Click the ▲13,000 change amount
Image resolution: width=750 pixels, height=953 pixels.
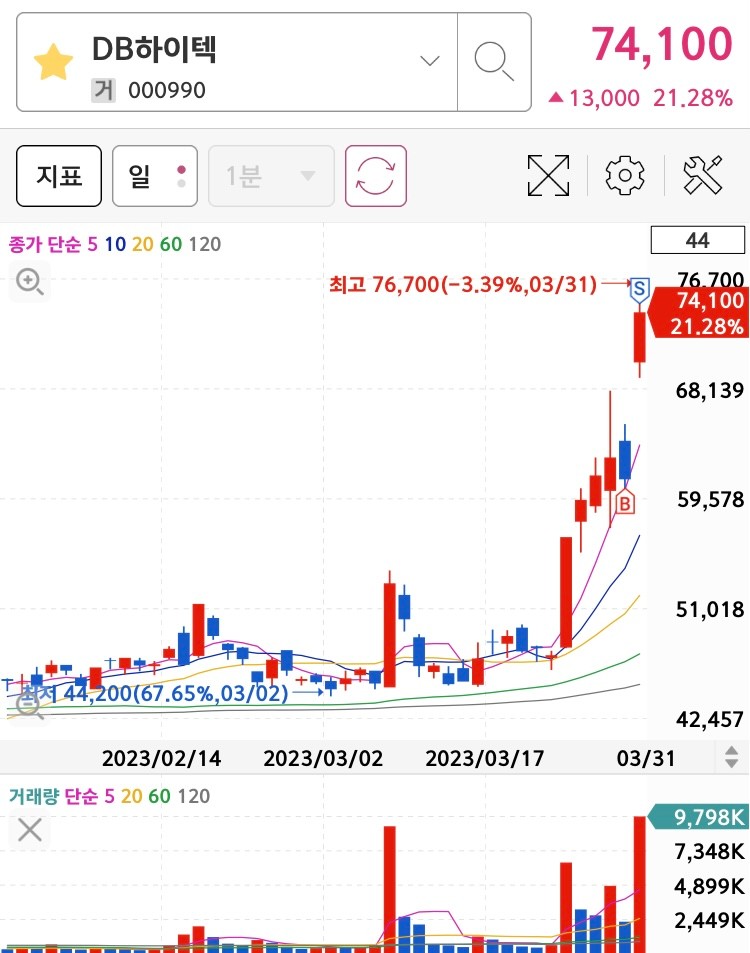coord(594,98)
